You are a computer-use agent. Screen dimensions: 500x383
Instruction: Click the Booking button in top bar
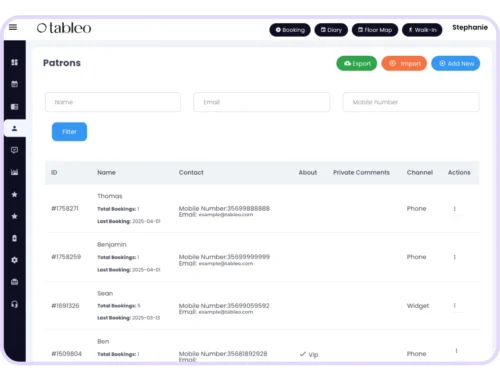[290, 30]
